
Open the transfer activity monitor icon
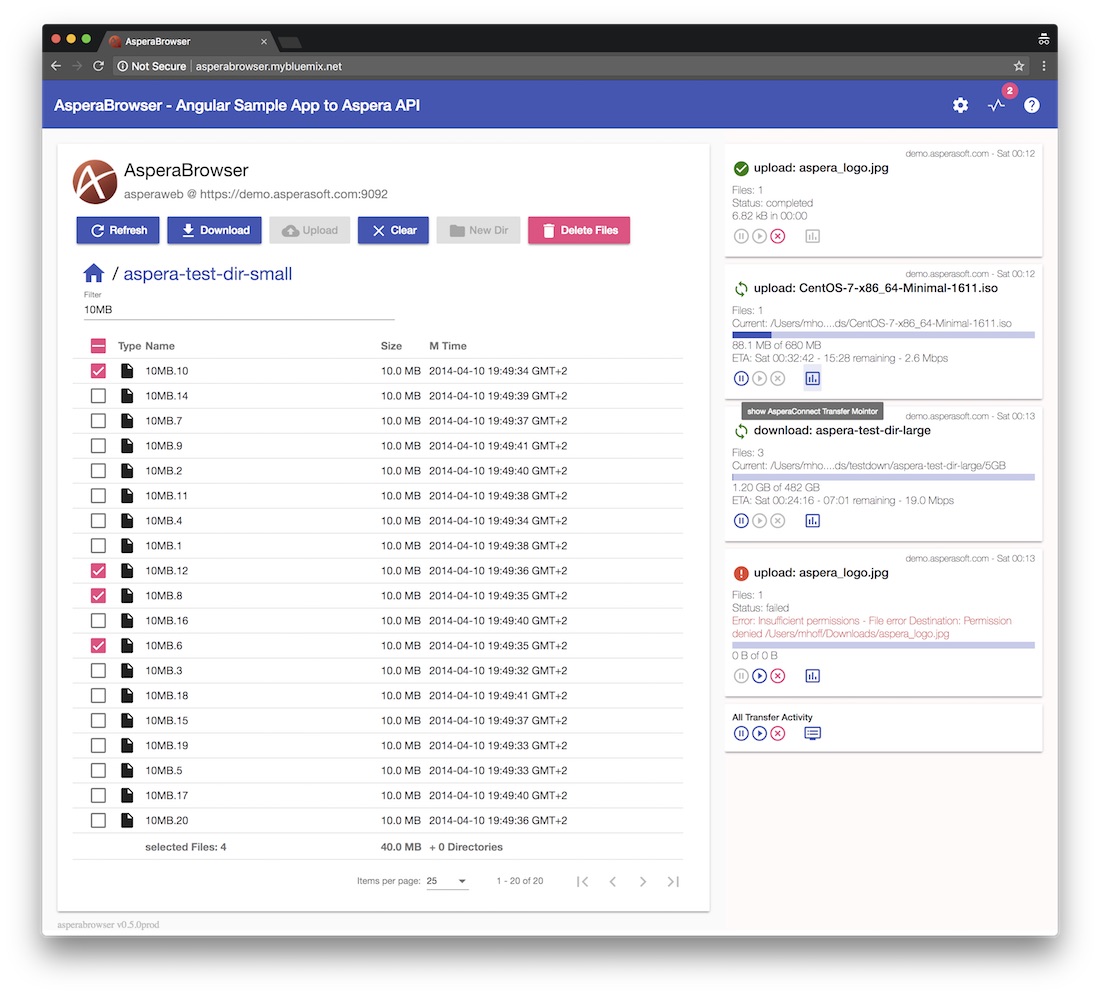coord(996,105)
